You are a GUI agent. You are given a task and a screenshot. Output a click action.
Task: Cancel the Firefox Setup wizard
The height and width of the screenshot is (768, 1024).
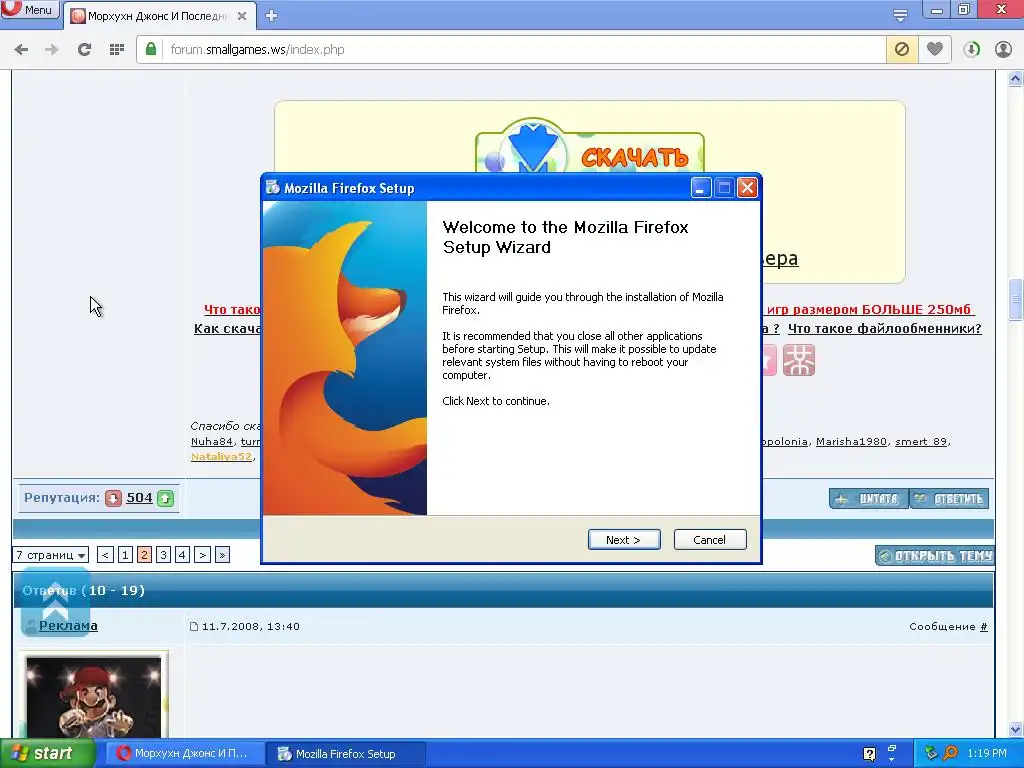tap(710, 539)
